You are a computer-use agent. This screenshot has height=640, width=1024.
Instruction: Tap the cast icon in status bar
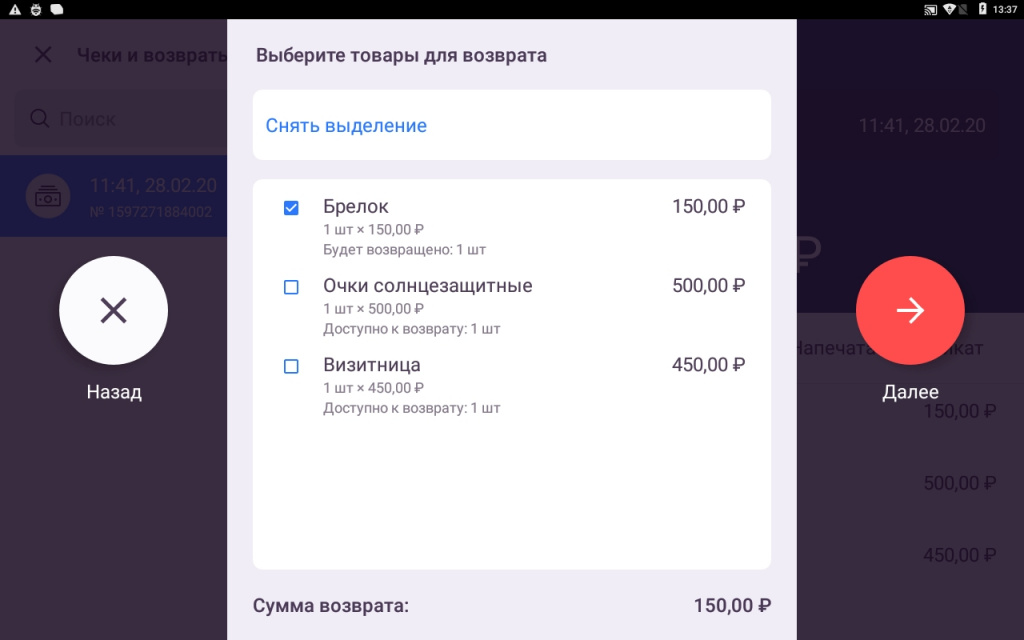tap(930, 9)
